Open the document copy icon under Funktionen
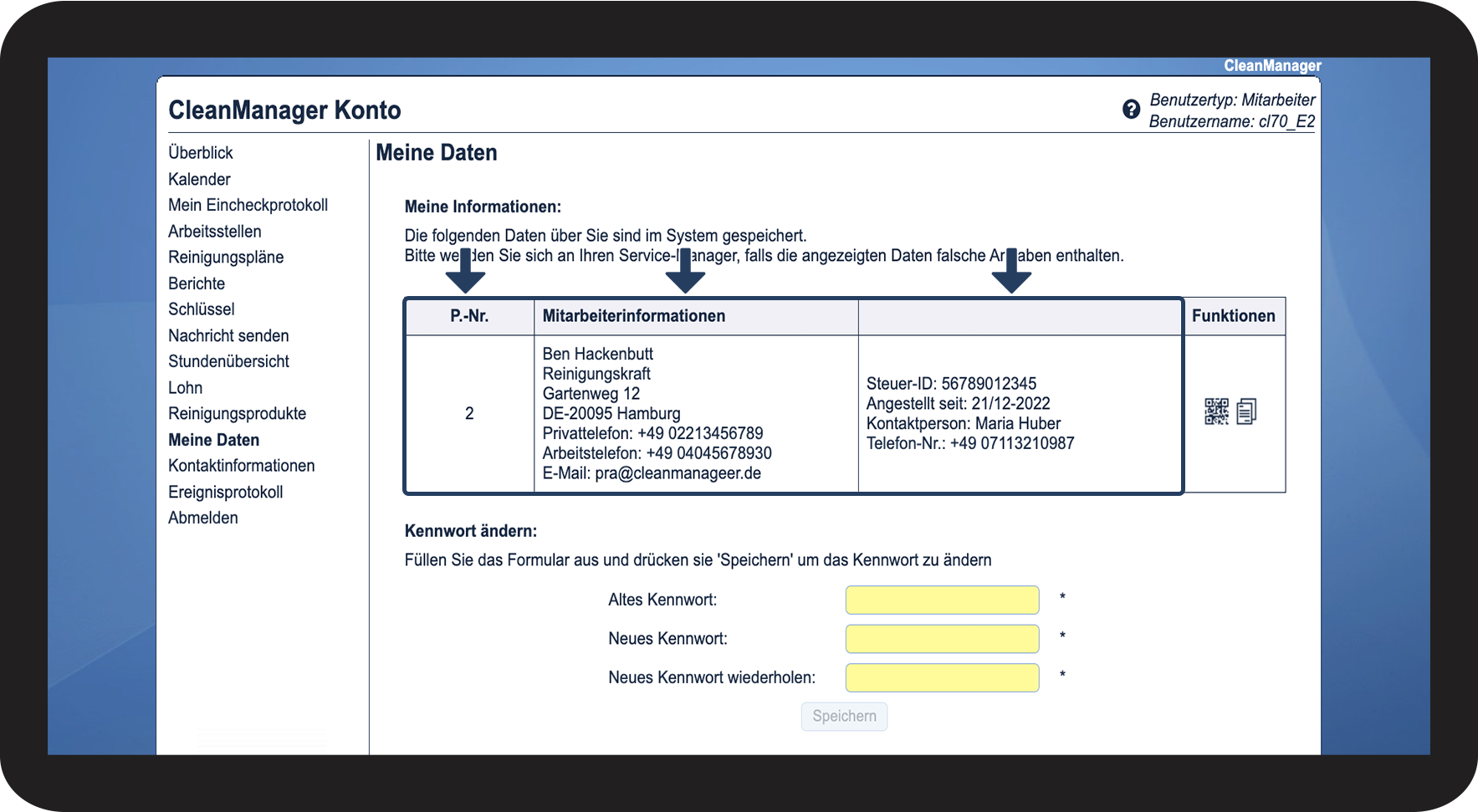Screen dimensions: 1478x812 tap(1246, 411)
